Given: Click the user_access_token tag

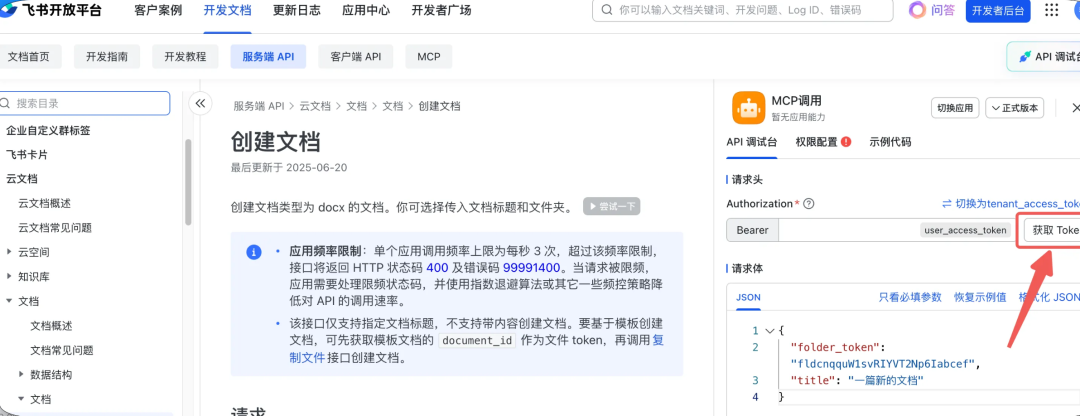Looking at the screenshot, I should click(x=966, y=231).
